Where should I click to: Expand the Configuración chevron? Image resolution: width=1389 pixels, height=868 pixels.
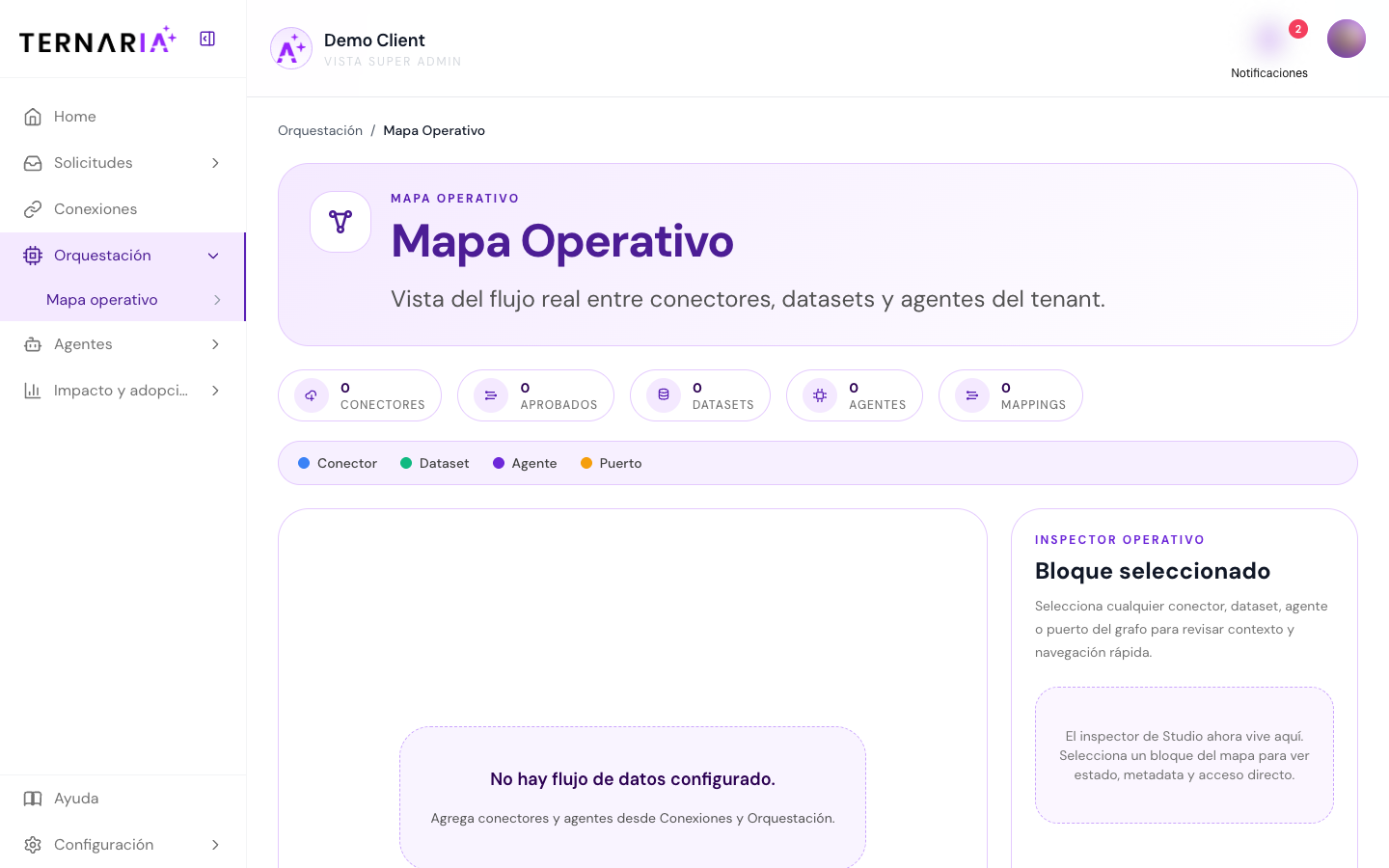pos(215,845)
